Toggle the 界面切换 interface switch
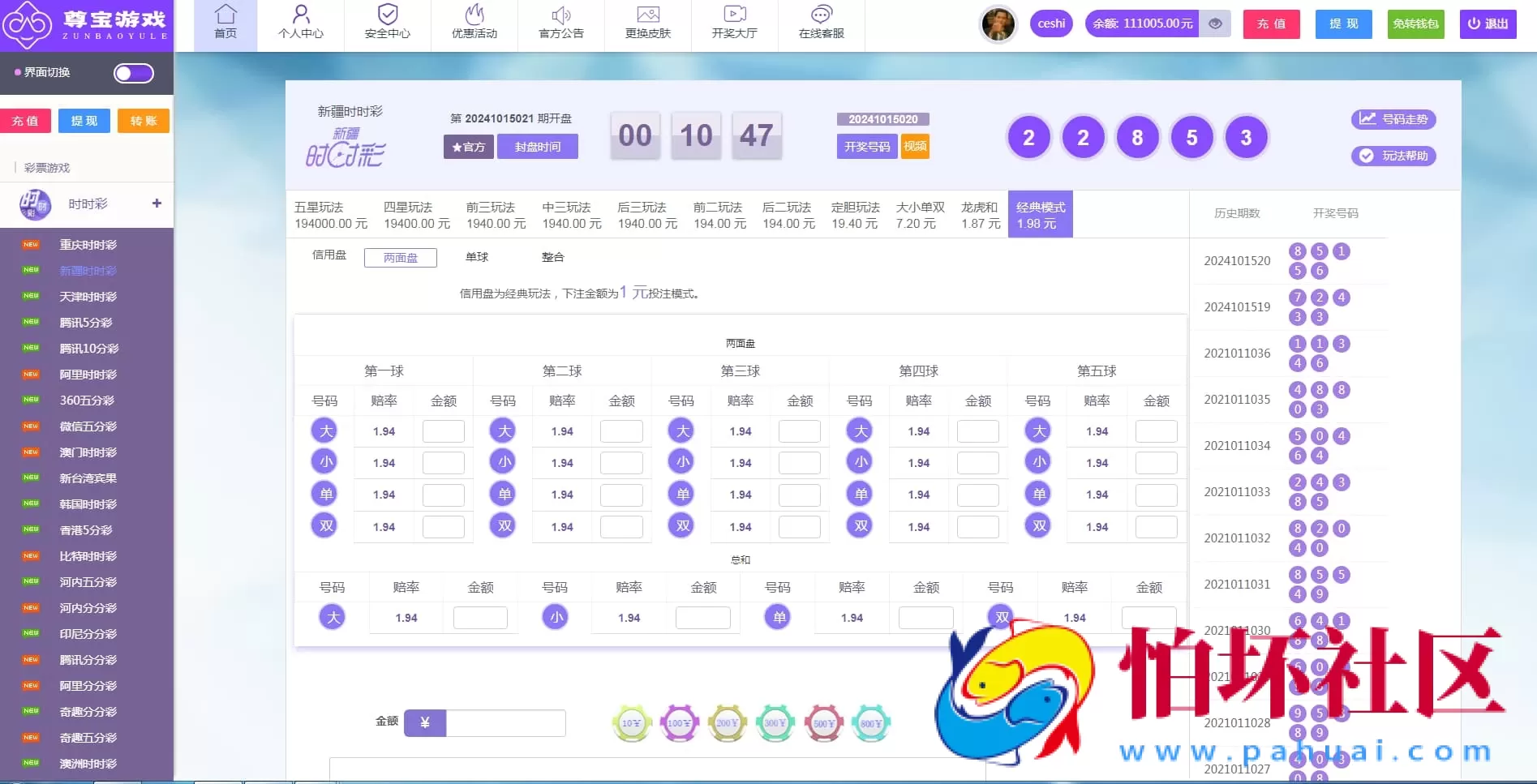This screenshot has width=1537, height=784. tap(132, 73)
